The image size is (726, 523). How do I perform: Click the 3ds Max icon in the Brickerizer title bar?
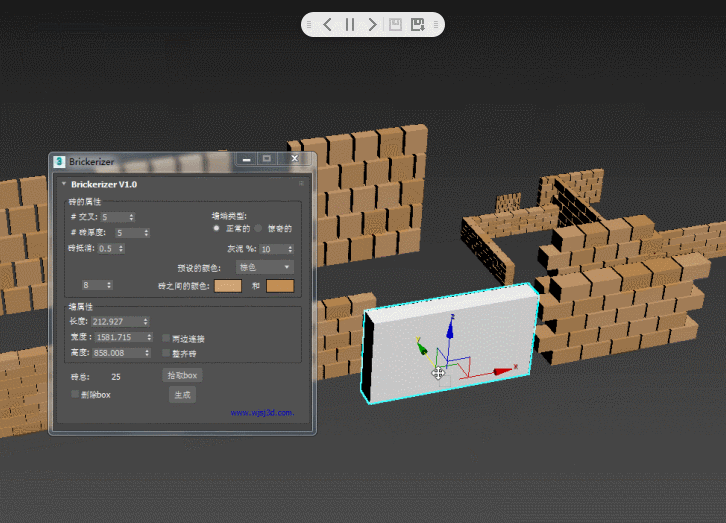[x=60, y=160]
